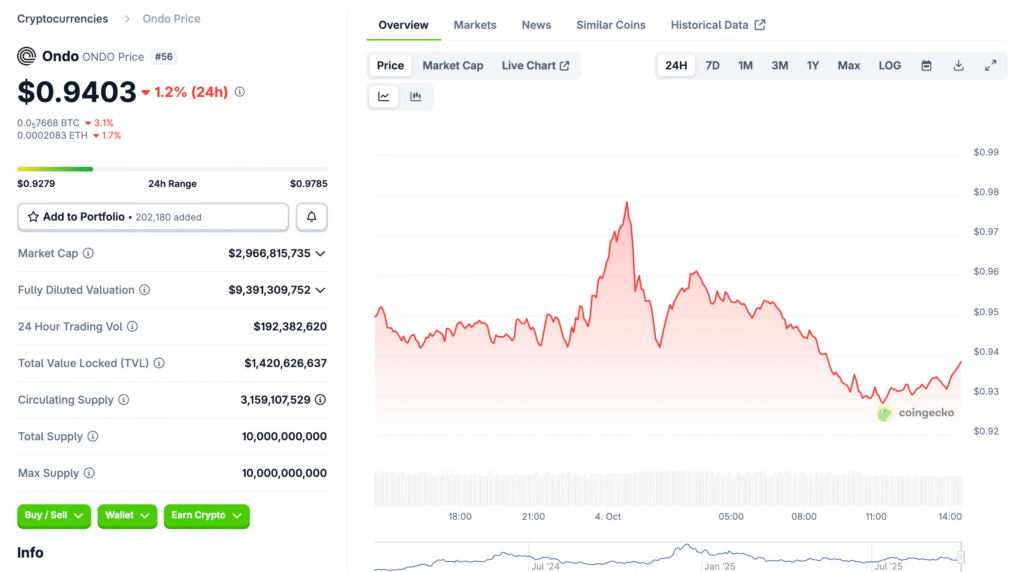This screenshot has width=1024, height=572.
Task: Expand the Market Cap value chevron
Action: 320,254
